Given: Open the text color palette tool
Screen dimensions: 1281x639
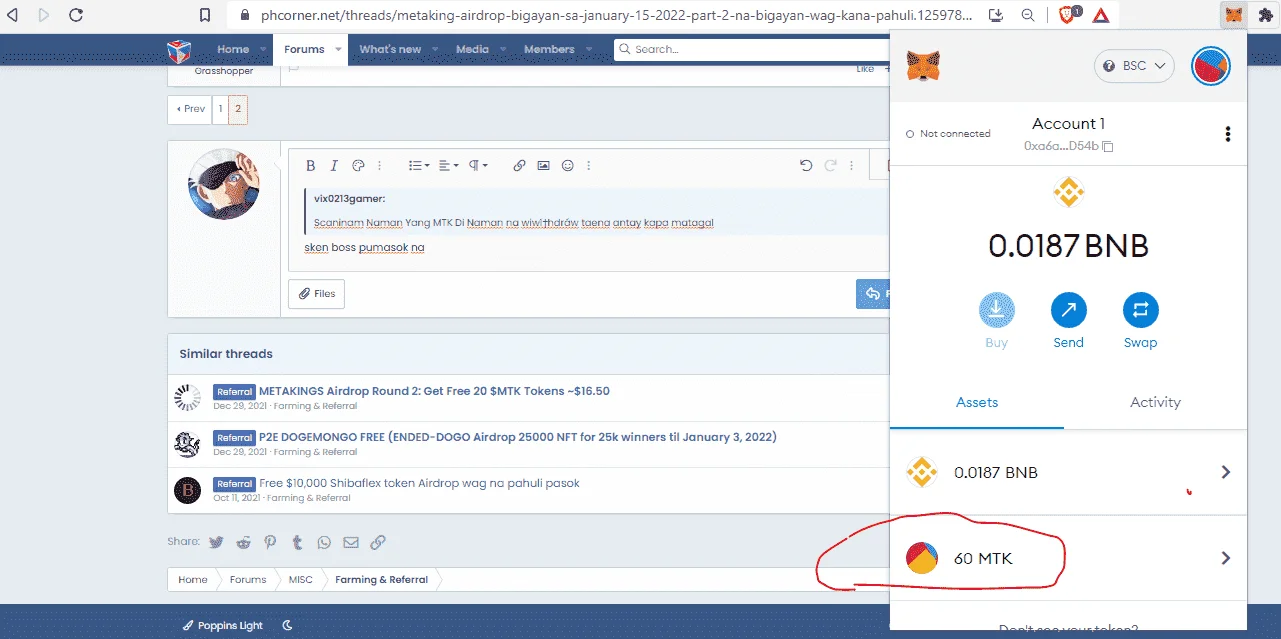Looking at the screenshot, I should 358,165.
